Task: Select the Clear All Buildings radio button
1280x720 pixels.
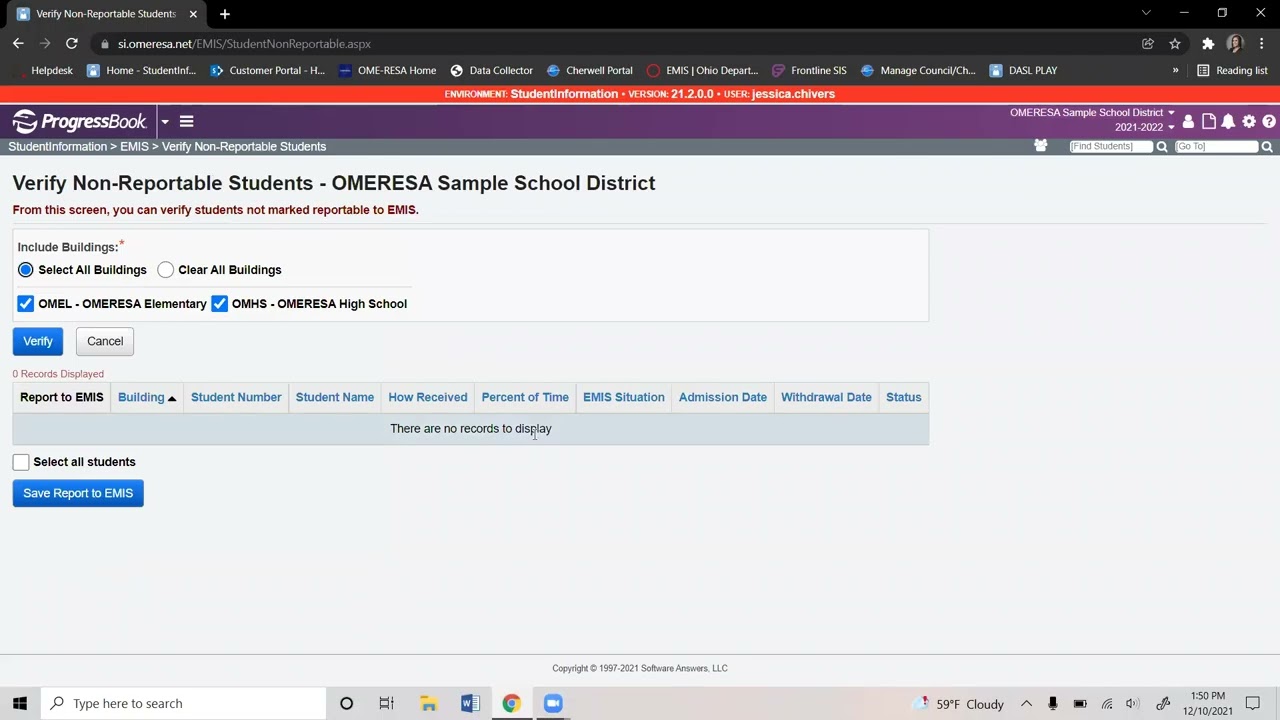Action: tap(166, 270)
